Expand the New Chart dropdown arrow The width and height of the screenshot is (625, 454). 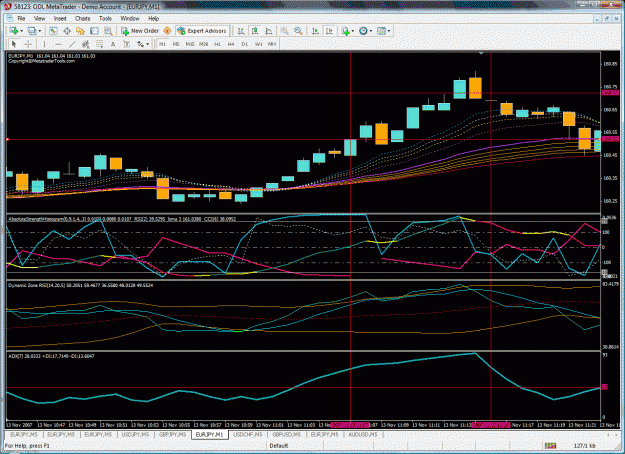tap(21, 31)
